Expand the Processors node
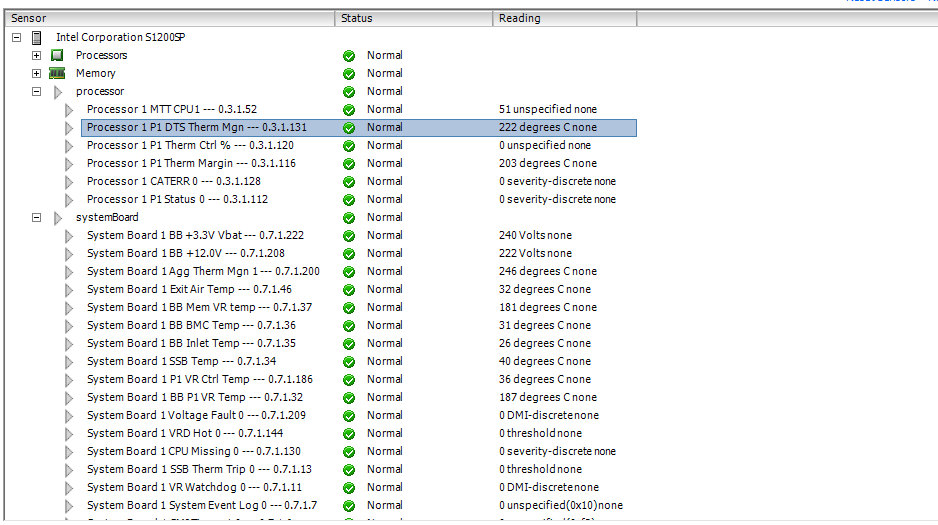The image size is (938, 525). tap(36, 56)
